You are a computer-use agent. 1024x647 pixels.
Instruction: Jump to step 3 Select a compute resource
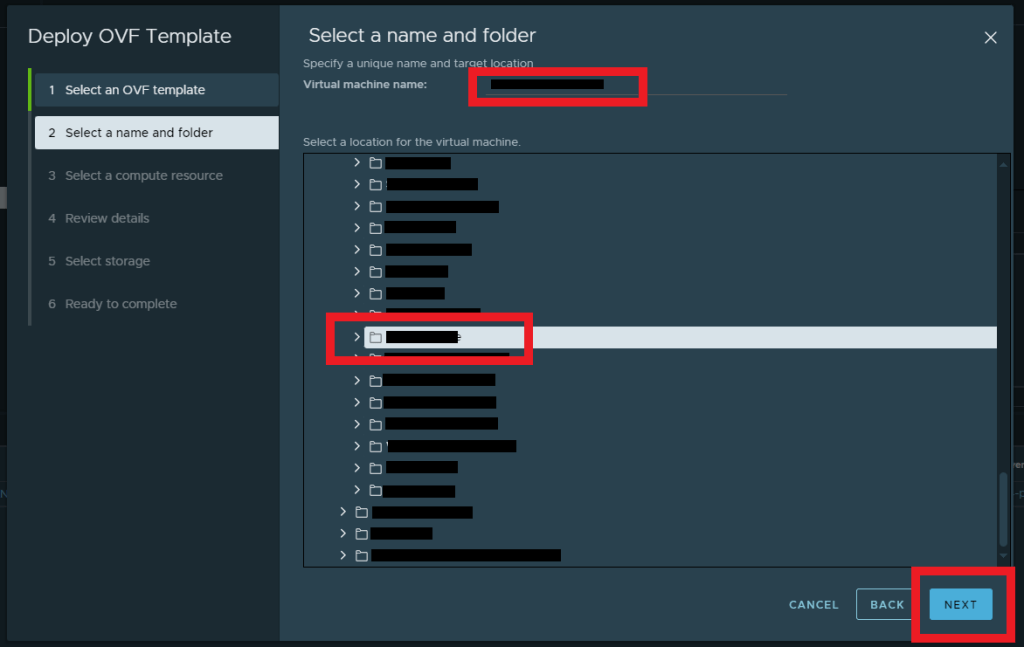point(144,176)
